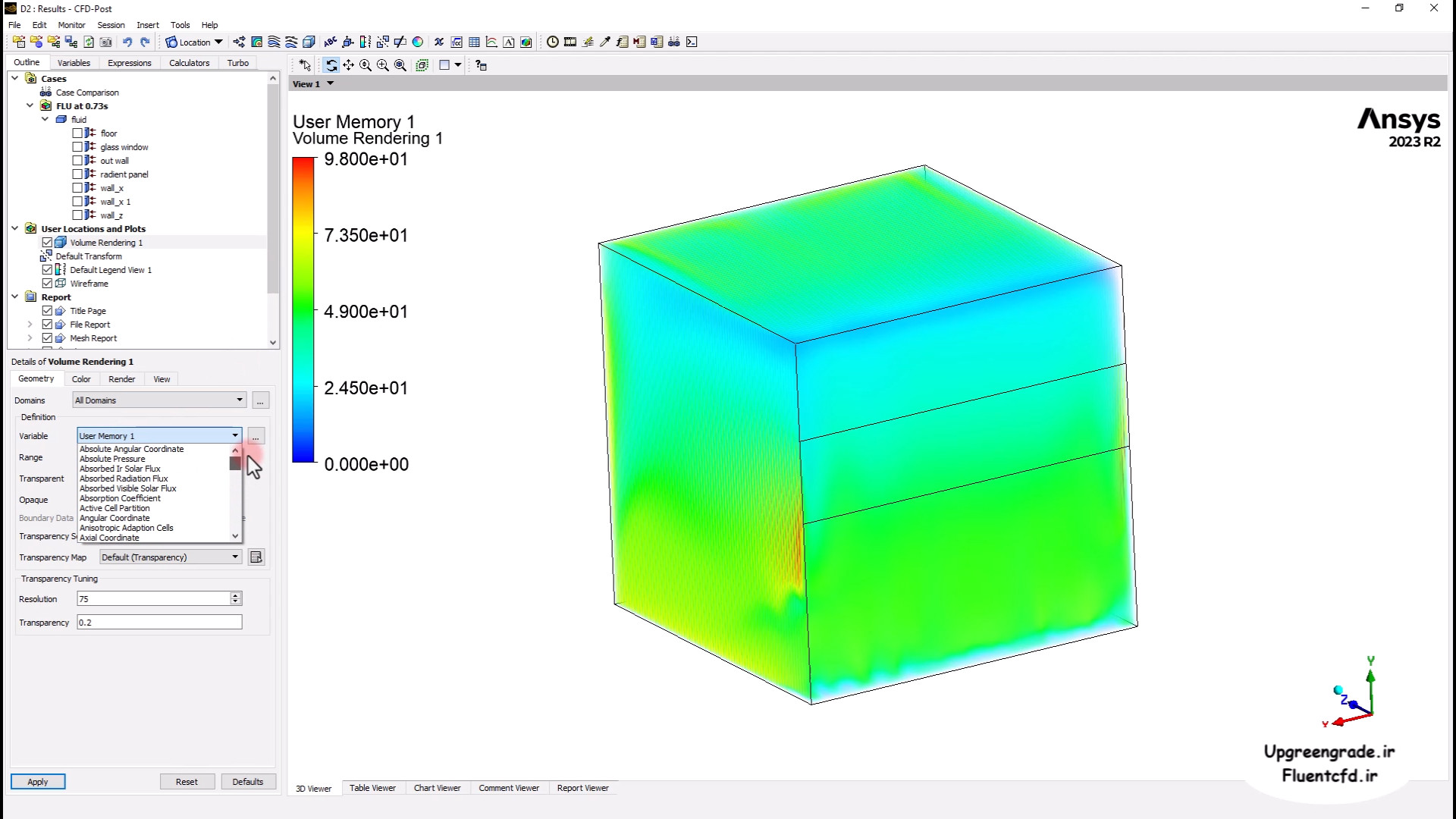The image size is (1456, 819).
Task: Open the Timestep Selector clock icon
Action: tap(553, 42)
